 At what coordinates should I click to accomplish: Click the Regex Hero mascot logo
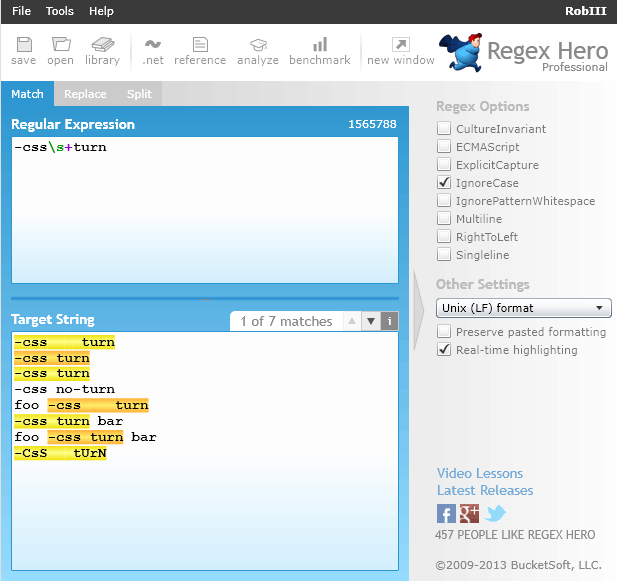coord(461,52)
